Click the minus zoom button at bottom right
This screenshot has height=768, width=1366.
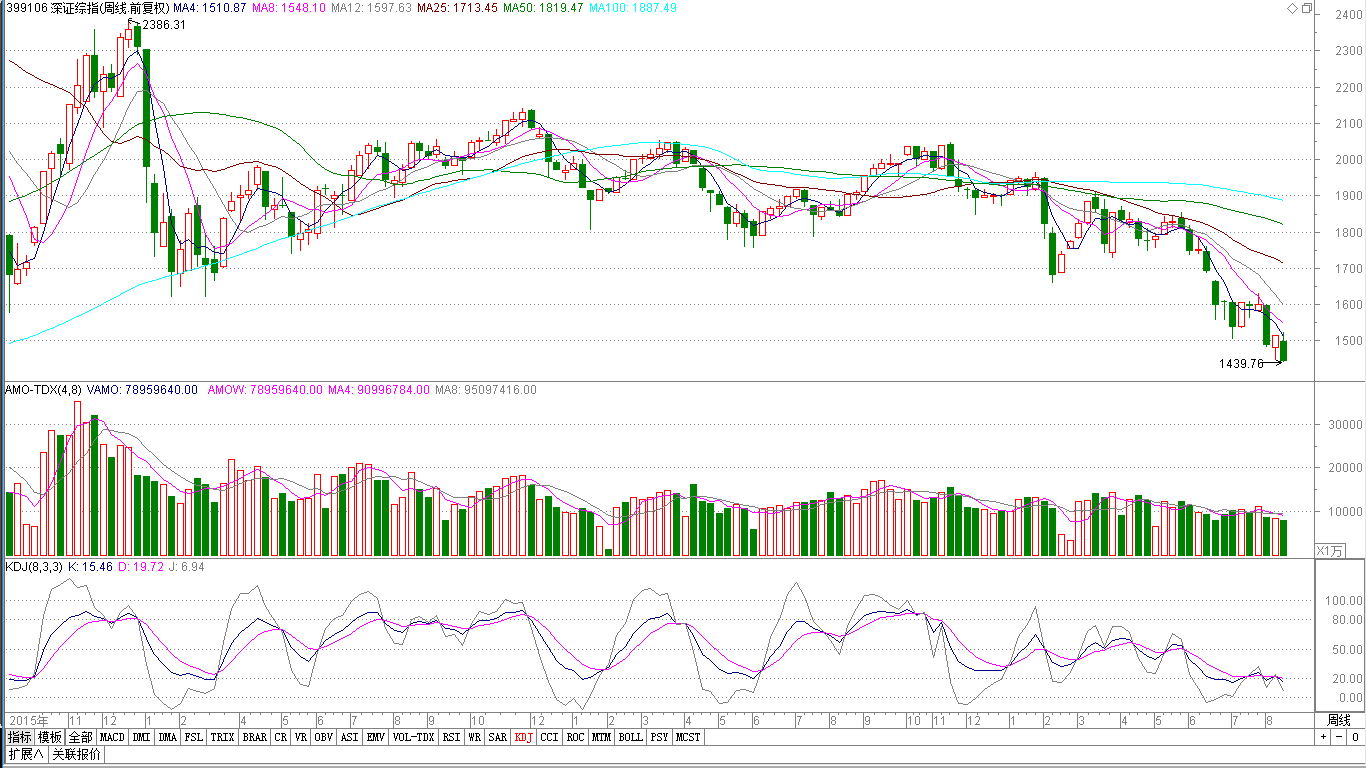click(1338, 737)
